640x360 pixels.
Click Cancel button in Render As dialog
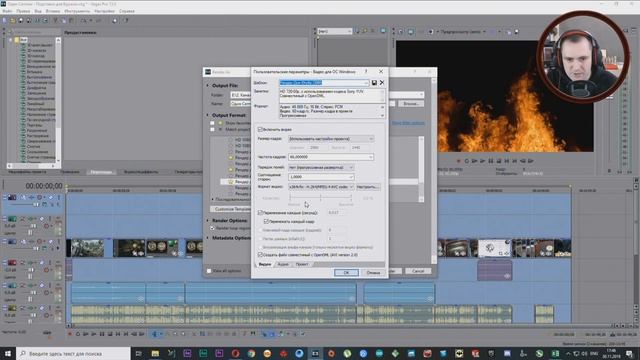click(418, 271)
